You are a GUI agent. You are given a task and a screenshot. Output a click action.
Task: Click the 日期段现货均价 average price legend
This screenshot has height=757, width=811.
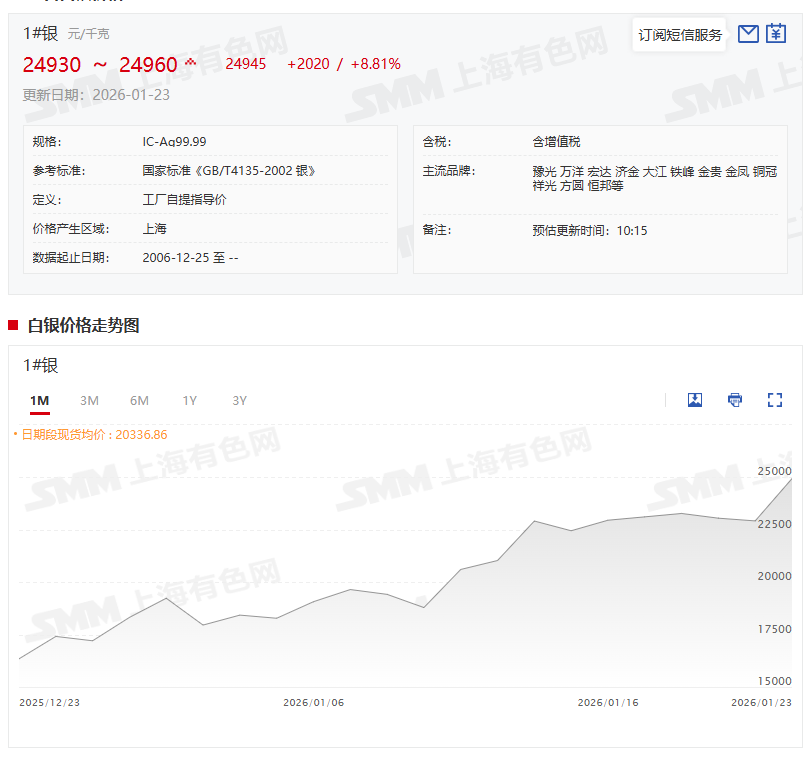pos(92,435)
